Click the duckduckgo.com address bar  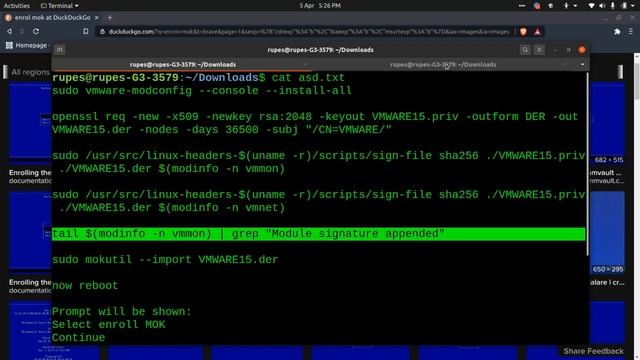[x=308, y=31]
